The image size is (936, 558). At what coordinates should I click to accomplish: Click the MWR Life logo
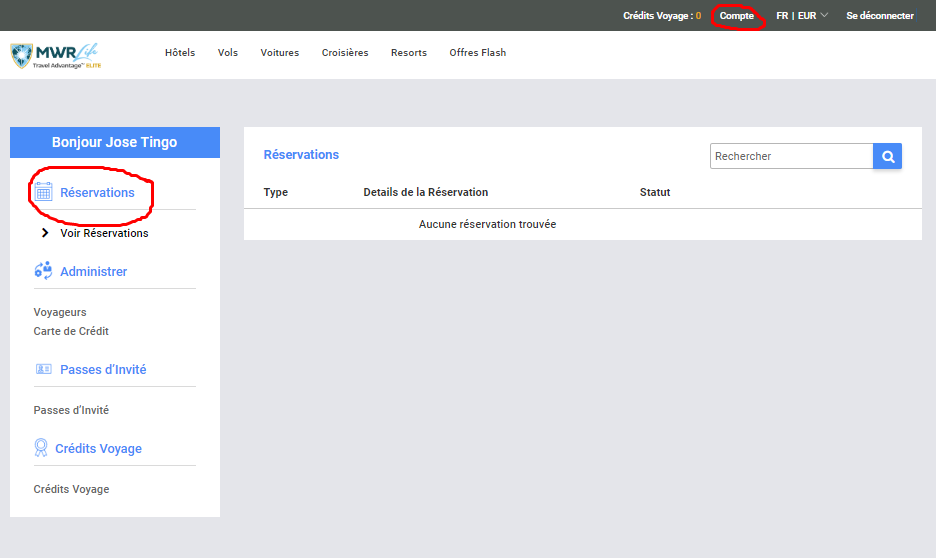coord(56,56)
